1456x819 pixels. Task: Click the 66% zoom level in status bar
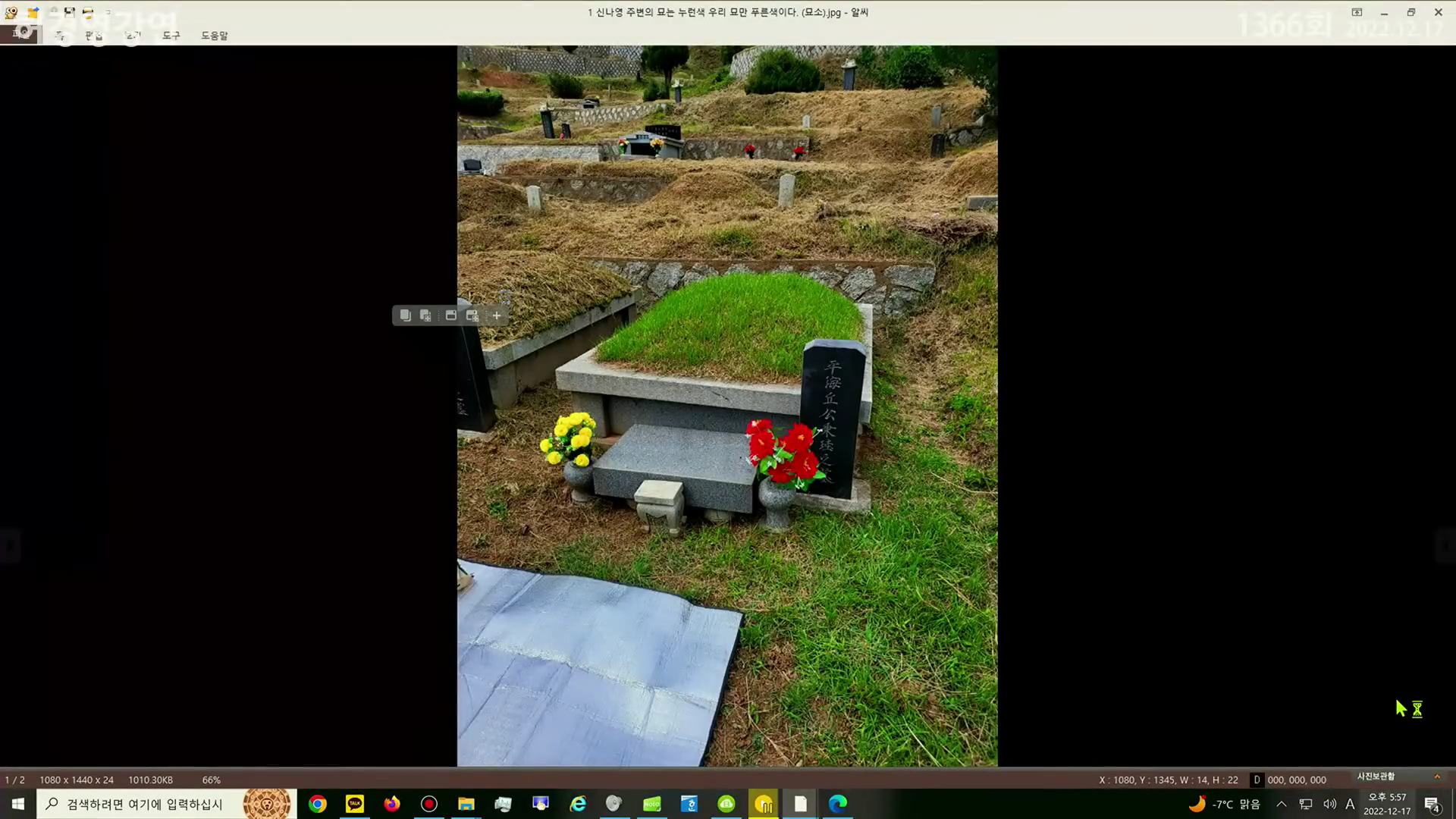[212, 780]
